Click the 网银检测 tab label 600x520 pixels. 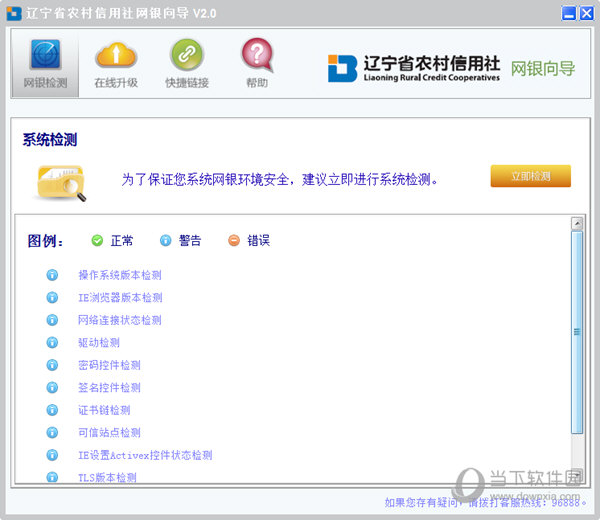[46, 83]
